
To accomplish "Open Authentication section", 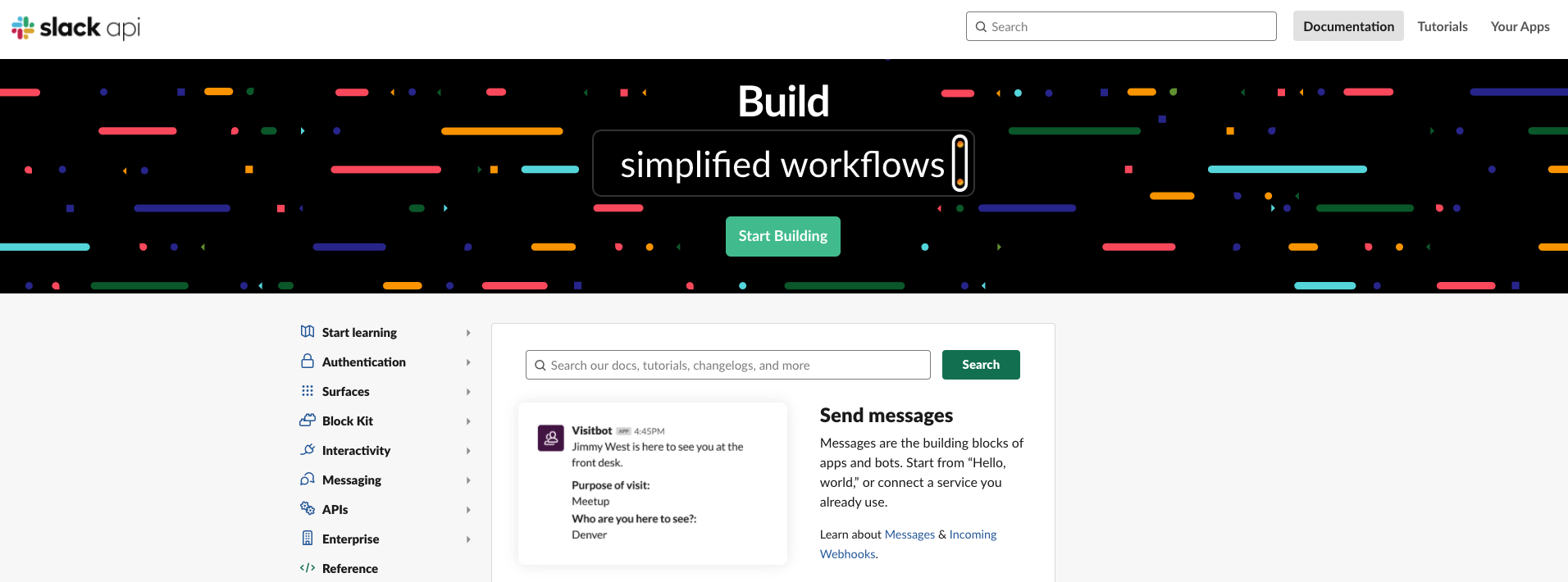I will coord(364,362).
